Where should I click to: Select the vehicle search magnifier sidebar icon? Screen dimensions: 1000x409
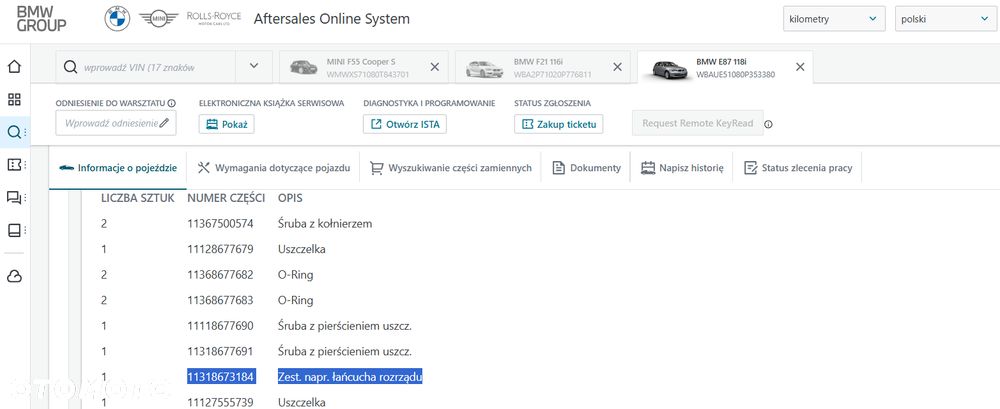point(14,132)
